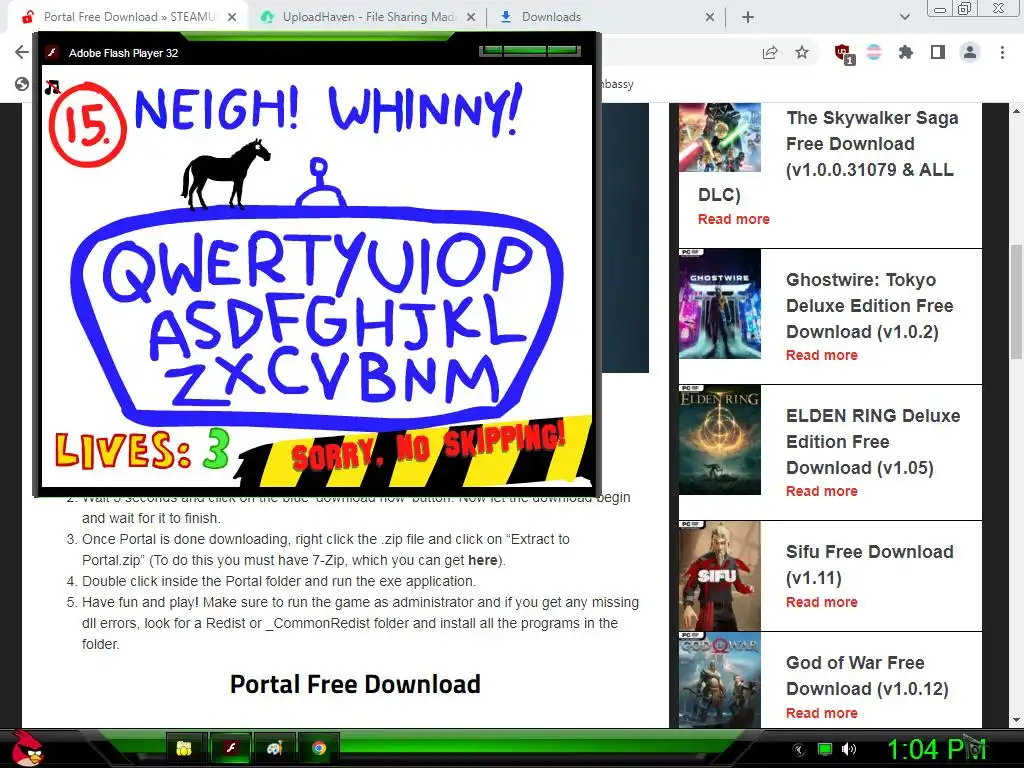This screenshot has height=768, width=1024.
Task: Open the Paint taskbar icon
Action: (274, 748)
